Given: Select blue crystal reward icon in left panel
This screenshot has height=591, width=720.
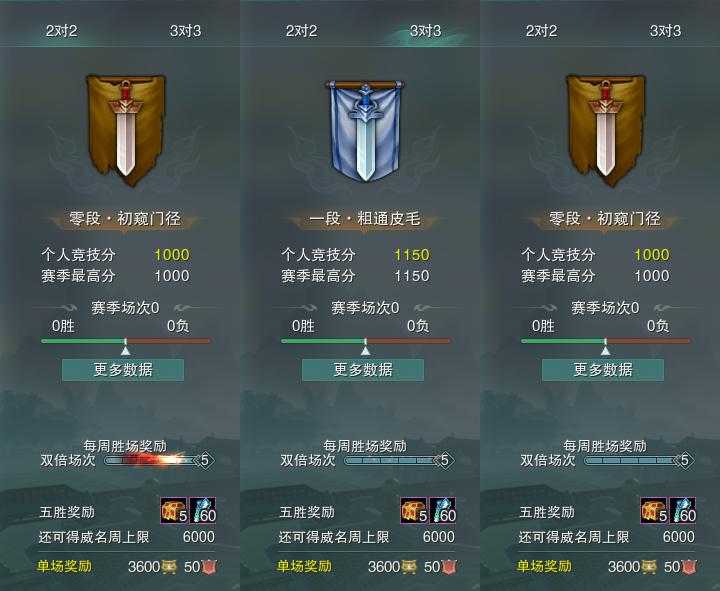Looking at the screenshot, I should pyautogui.click(x=202, y=510).
